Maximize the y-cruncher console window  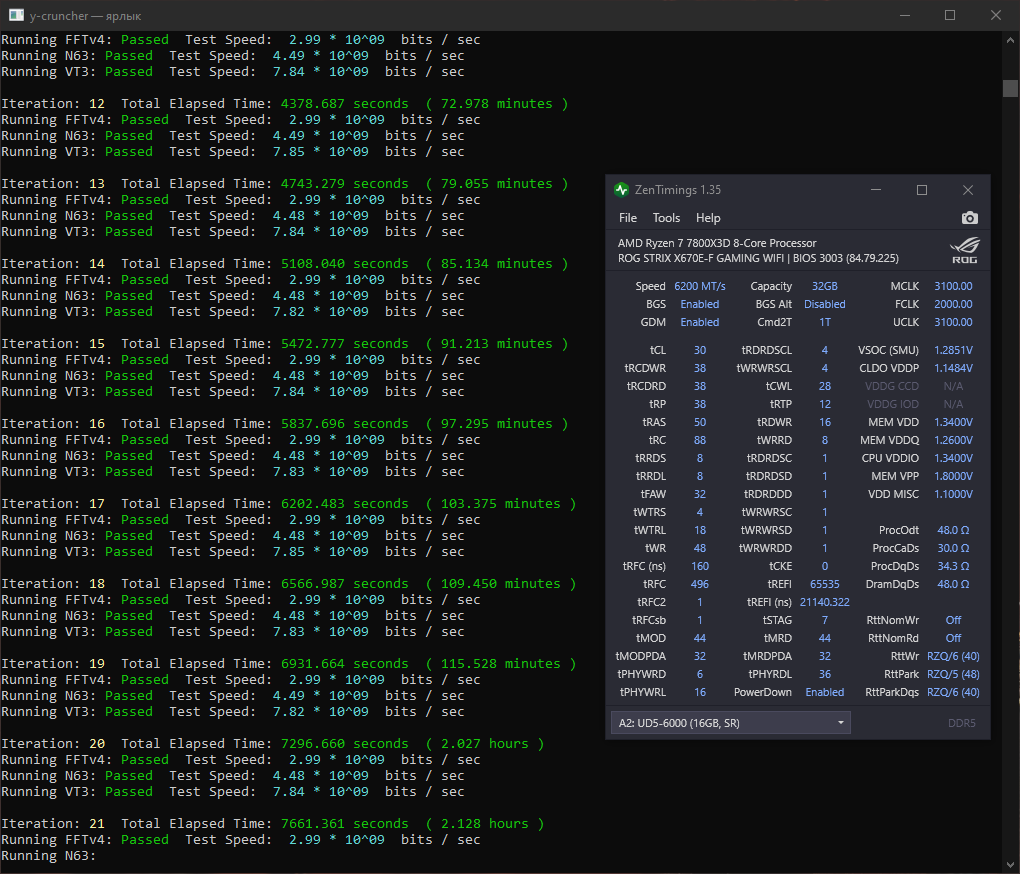[950, 15]
